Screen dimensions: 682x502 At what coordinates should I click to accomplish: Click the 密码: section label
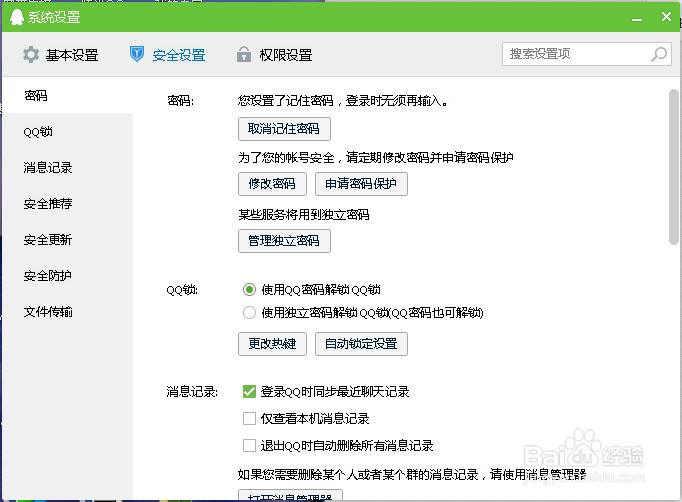pos(181,101)
